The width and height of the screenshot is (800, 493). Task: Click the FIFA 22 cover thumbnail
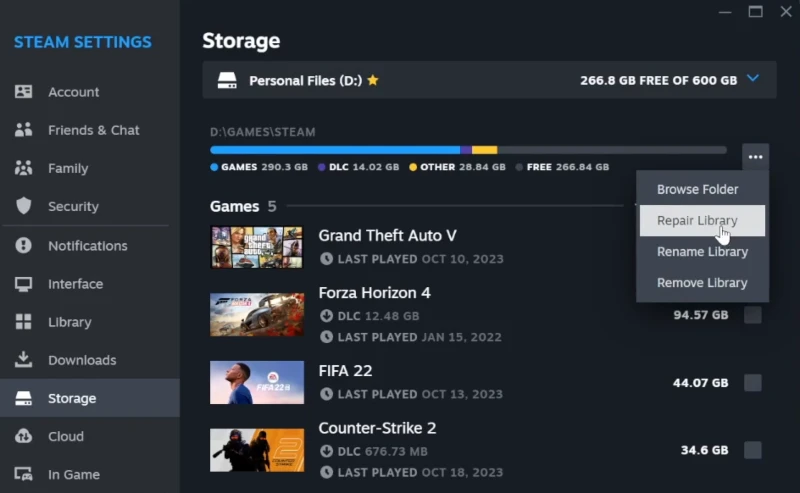[x=257, y=382]
